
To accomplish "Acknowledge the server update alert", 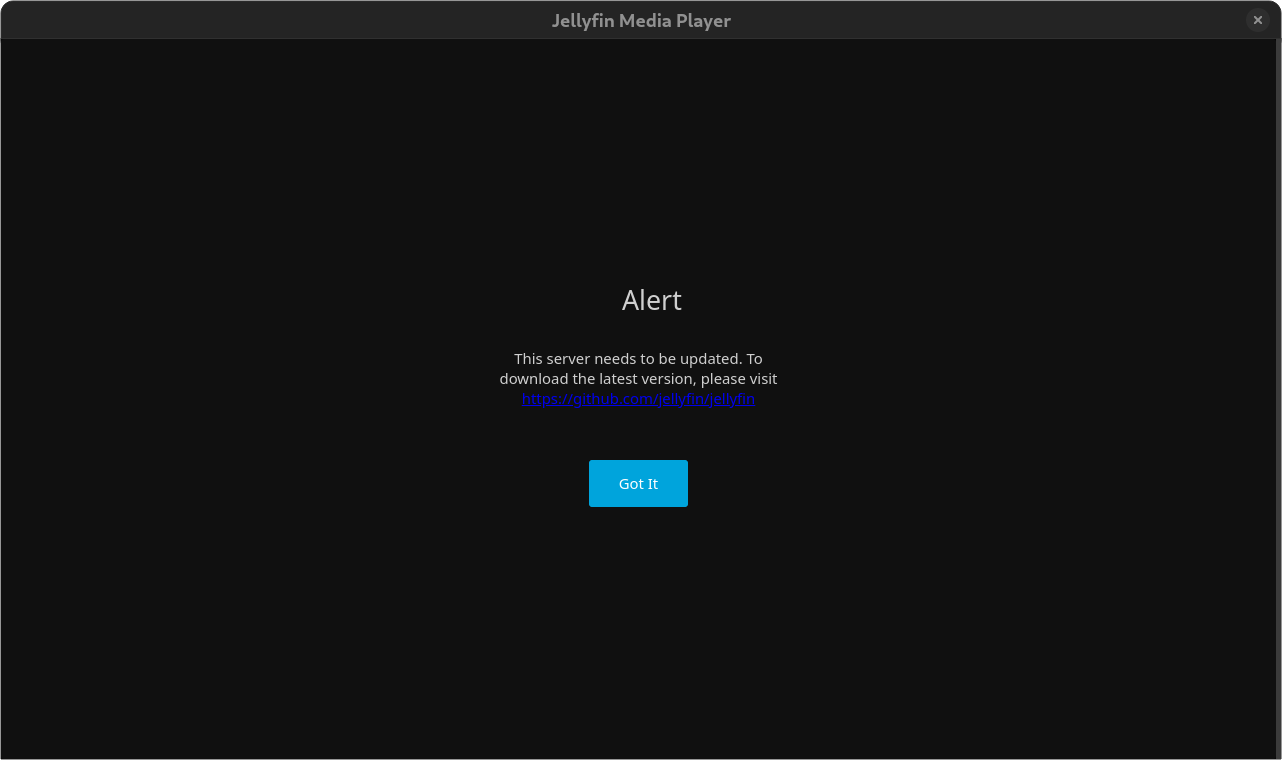I will 638,484.
